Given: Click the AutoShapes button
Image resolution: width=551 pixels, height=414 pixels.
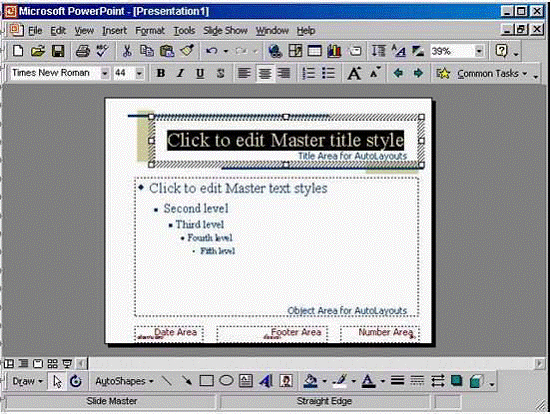Looking at the screenshot, I should [x=124, y=381].
